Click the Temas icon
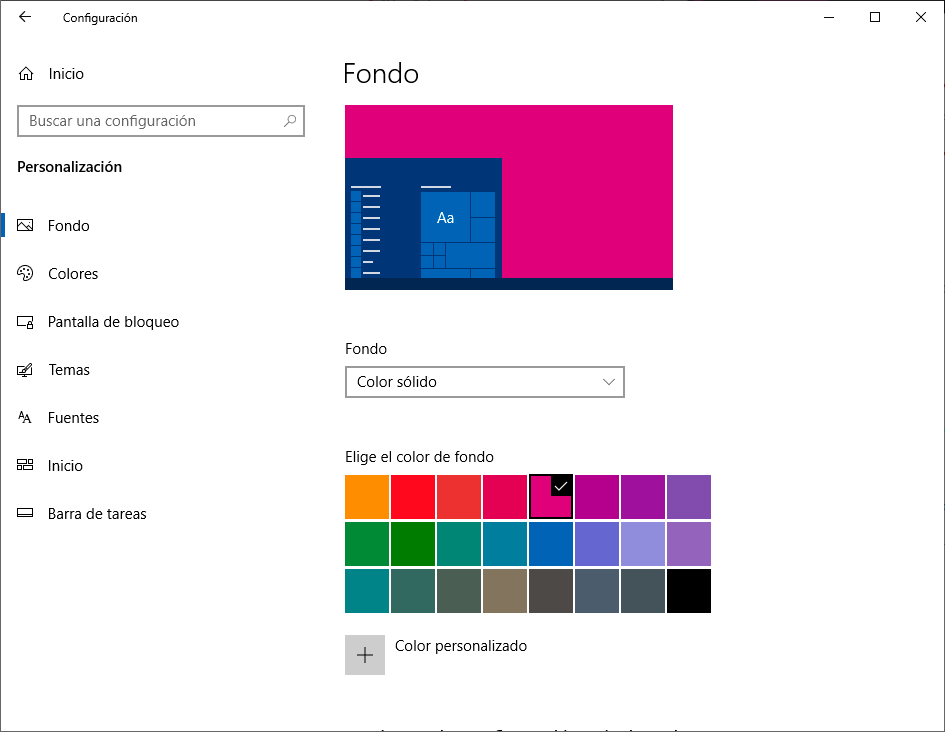 pyautogui.click(x=26, y=370)
